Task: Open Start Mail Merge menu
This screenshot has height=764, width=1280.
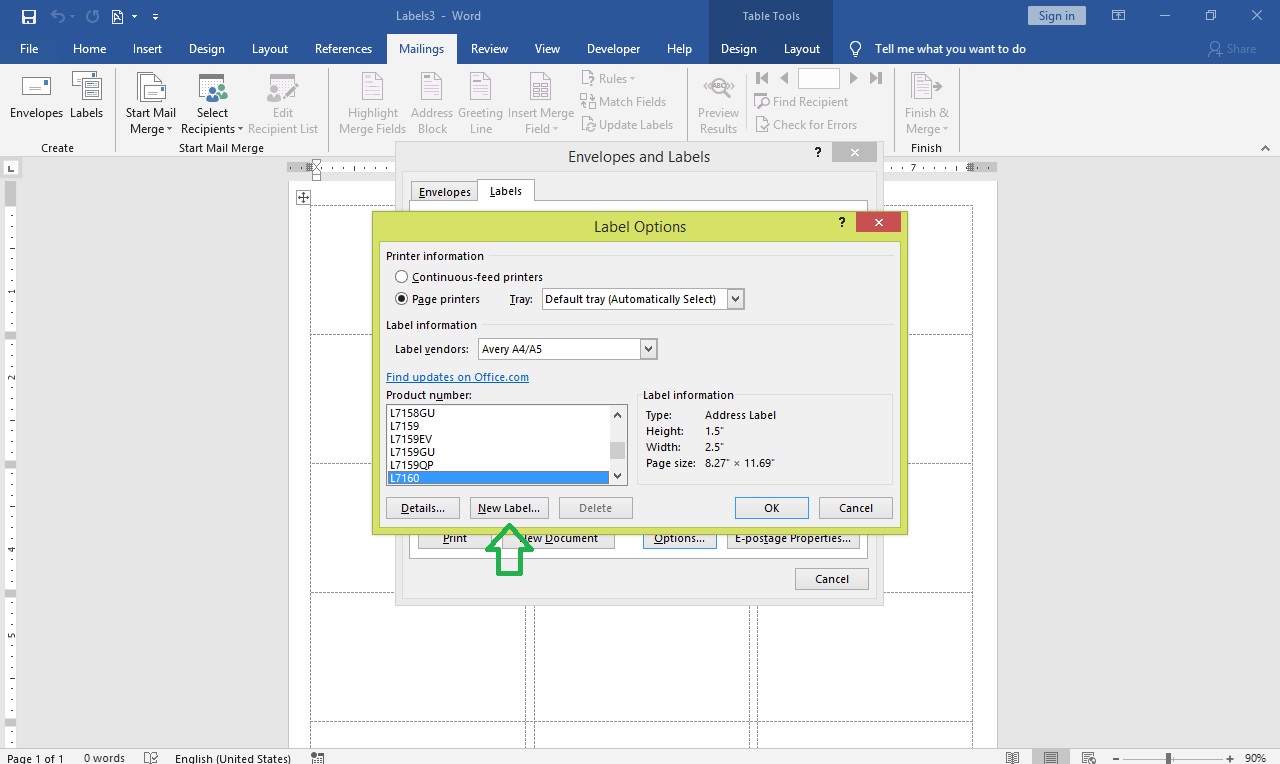Action: click(x=150, y=105)
